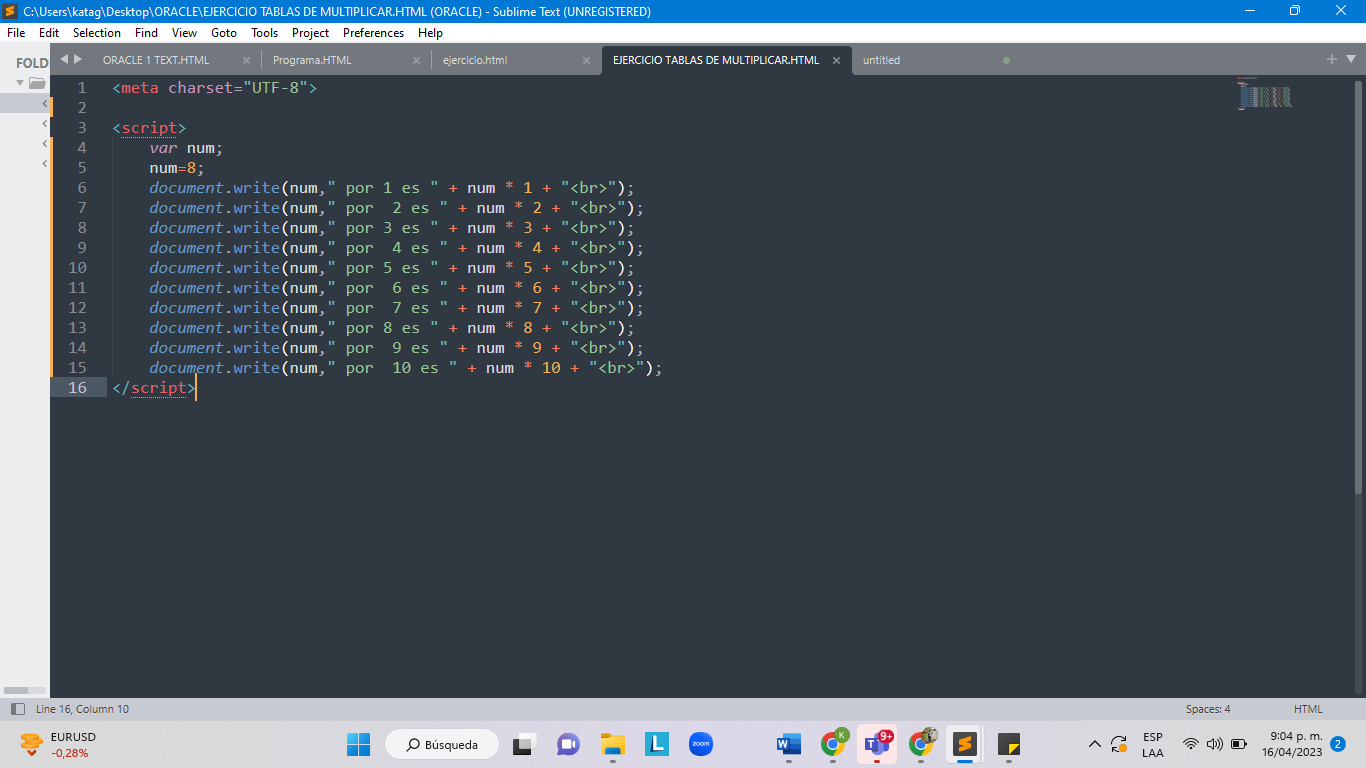Close the ORACLE 1 TEXT.HTML tab
Image resolution: width=1366 pixels, height=768 pixels.
[246, 60]
